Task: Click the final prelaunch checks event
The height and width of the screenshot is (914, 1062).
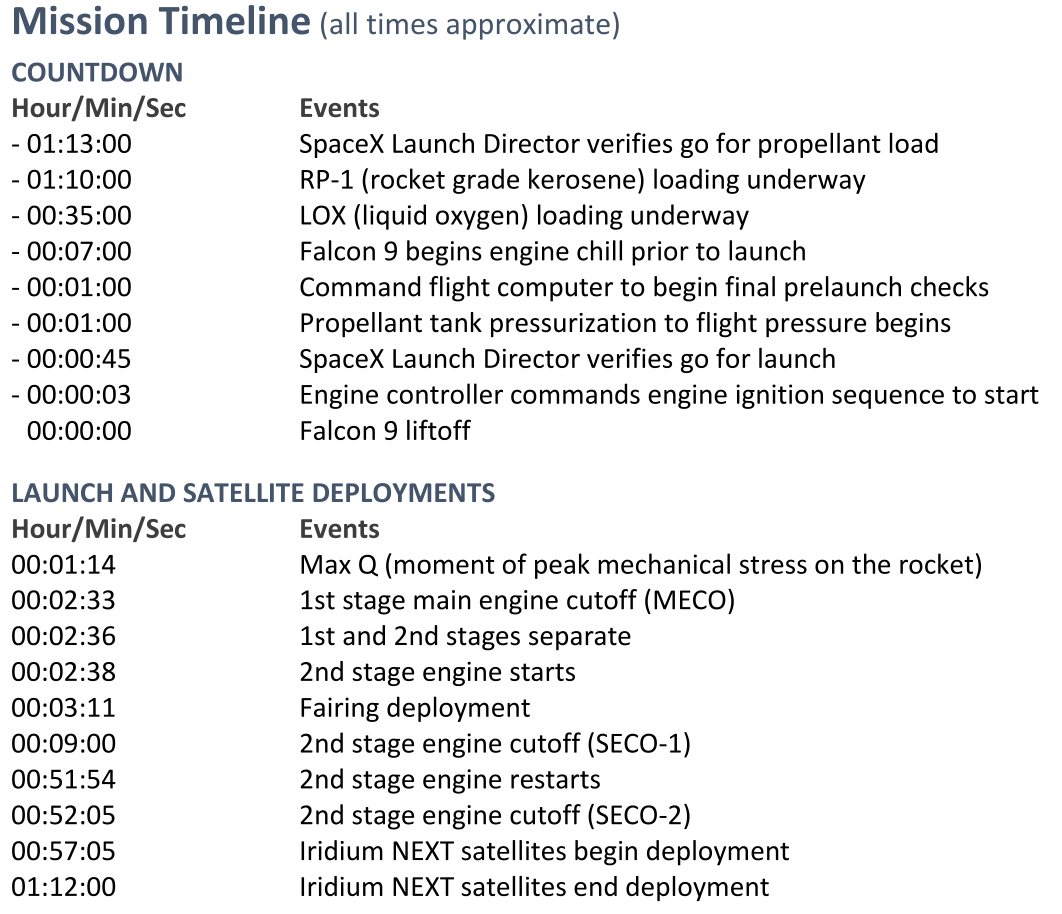Action: tap(644, 287)
